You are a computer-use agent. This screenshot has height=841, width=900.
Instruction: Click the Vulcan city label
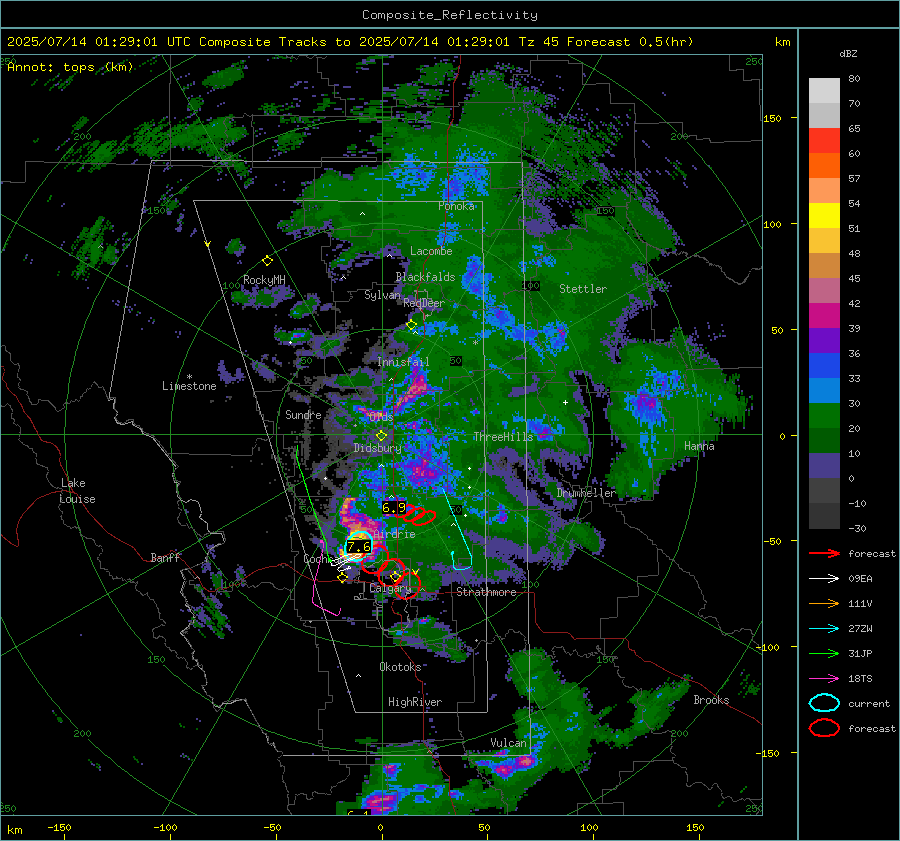point(508,743)
